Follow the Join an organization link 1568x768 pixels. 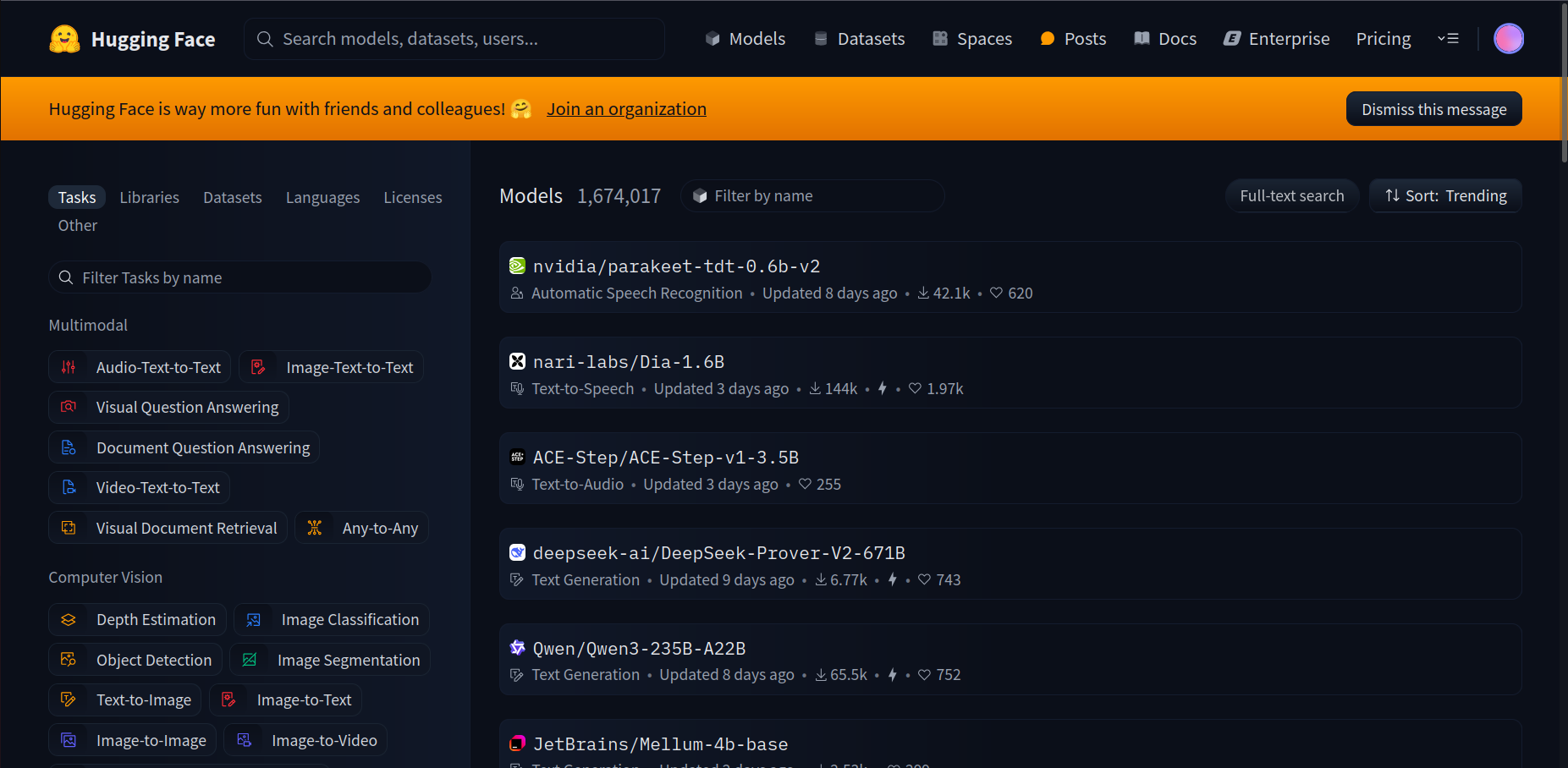(626, 109)
